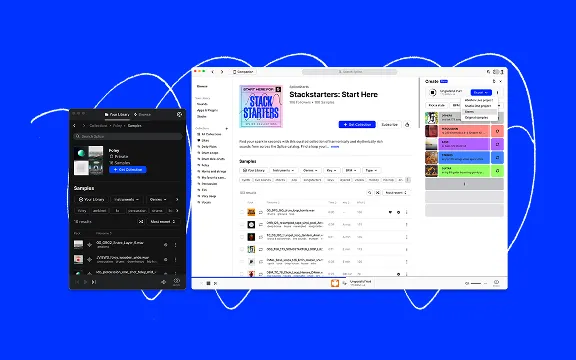Open the Foley collection artwork thumbnail
Screen dimensions: 576x360
[89, 161]
